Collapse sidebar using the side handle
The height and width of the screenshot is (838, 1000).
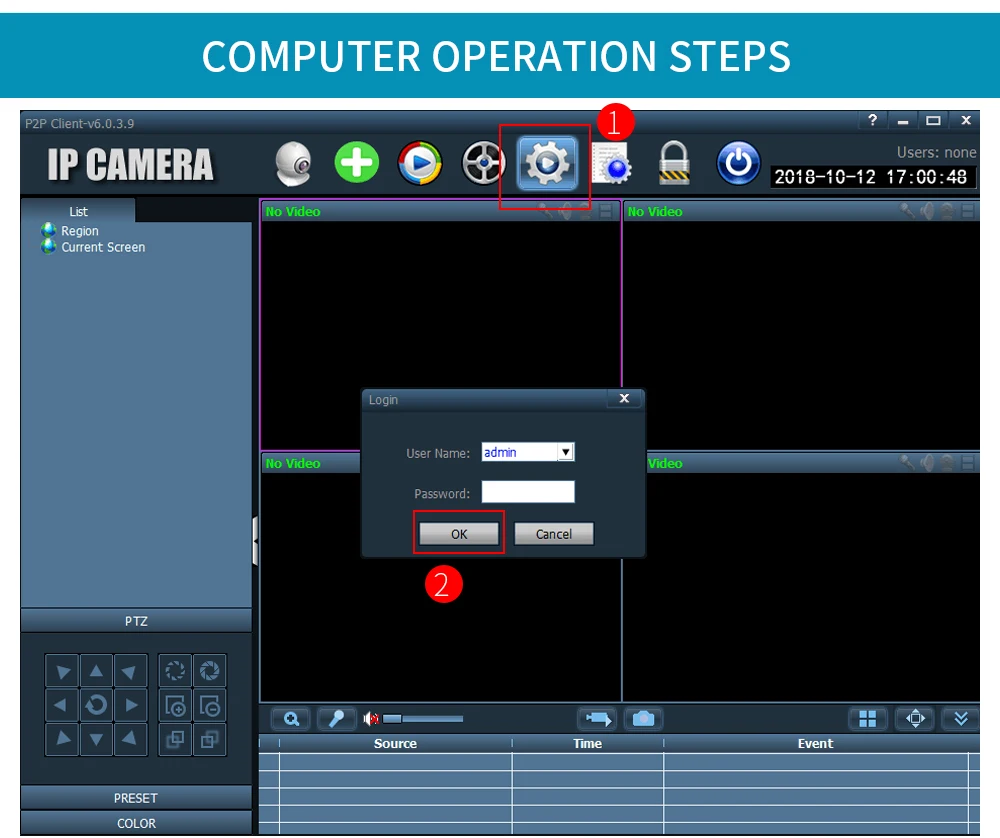255,541
